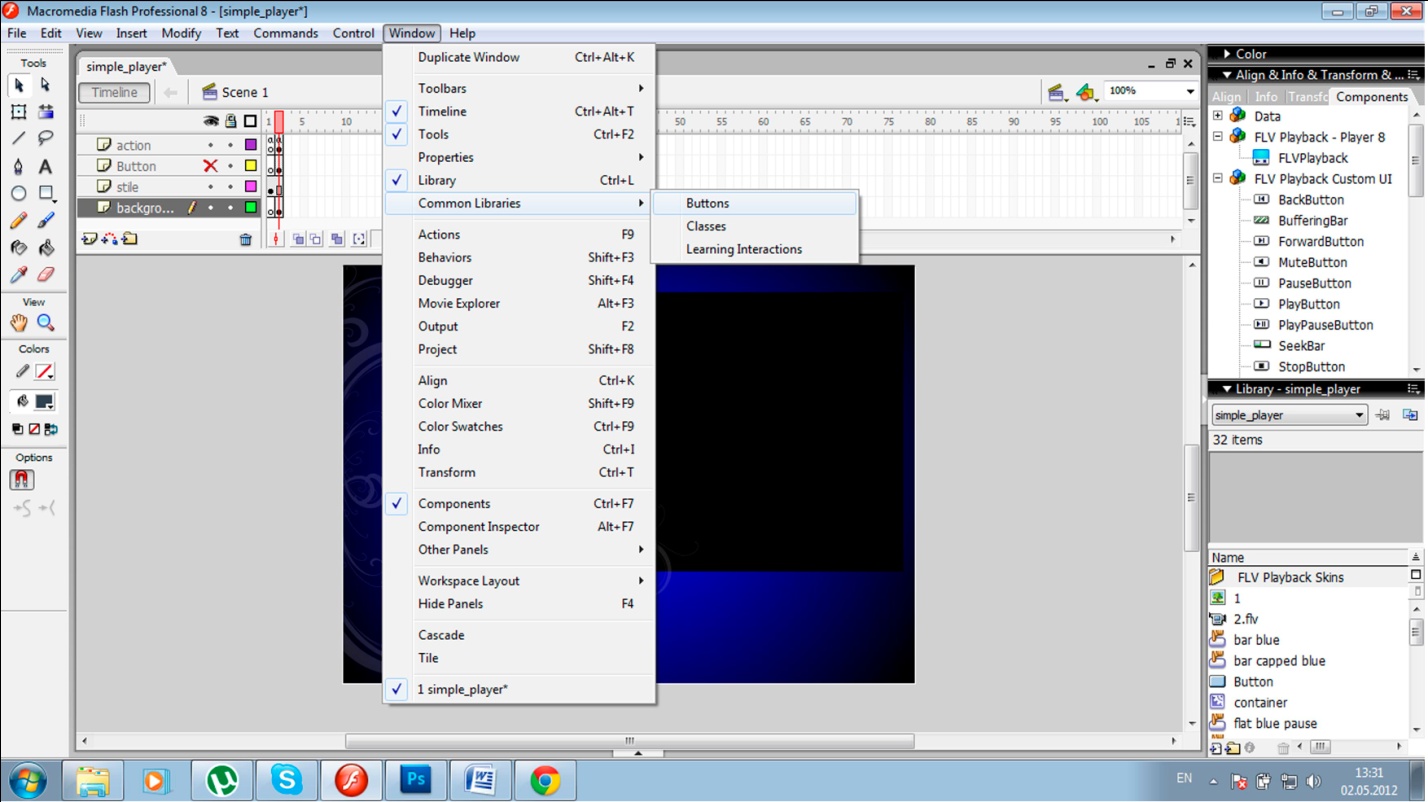
Task: Select the Zoom magnifier tool
Action: pyautogui.click(x=45, y=322)
